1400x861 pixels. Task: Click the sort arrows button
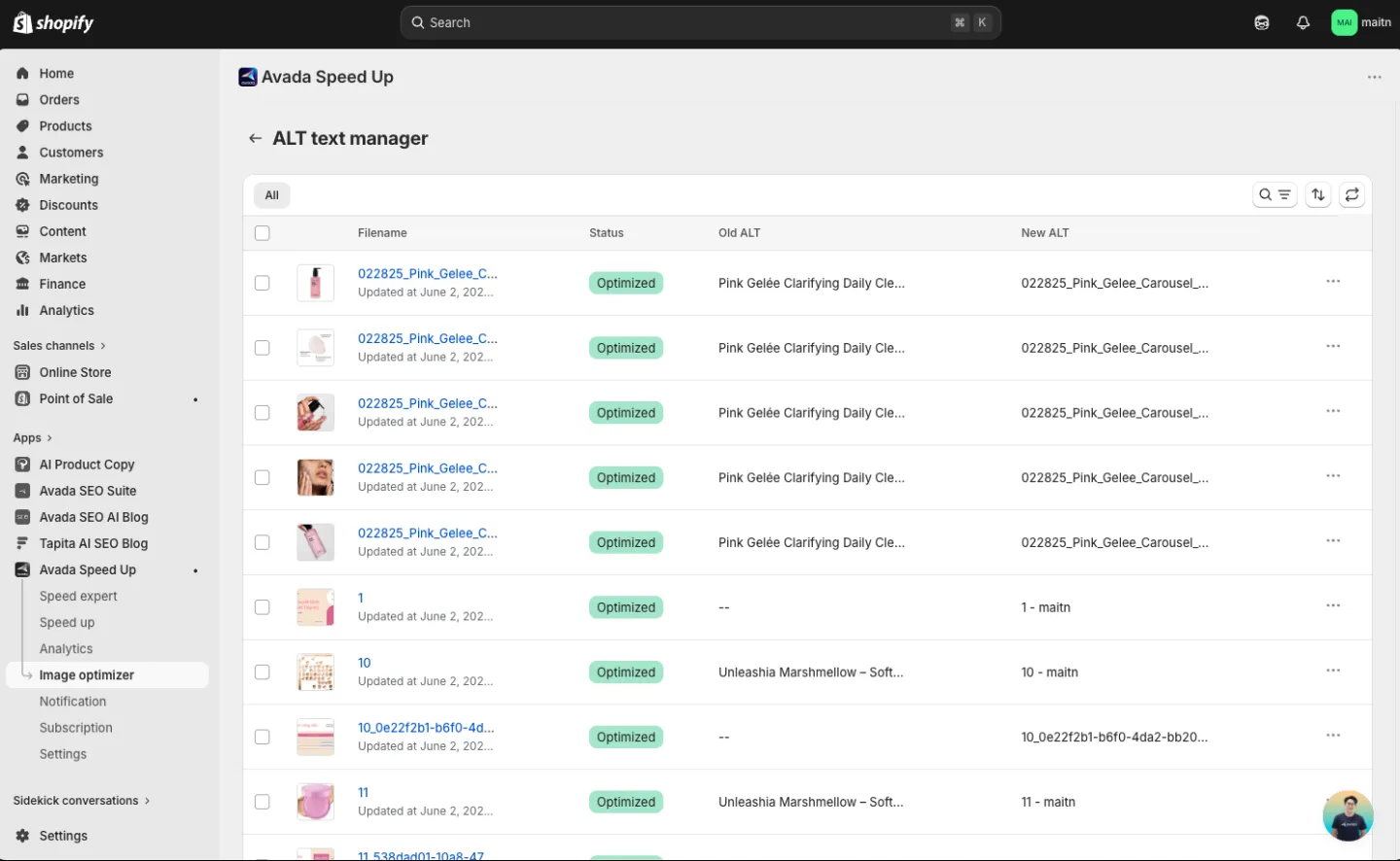(1318, 194)
